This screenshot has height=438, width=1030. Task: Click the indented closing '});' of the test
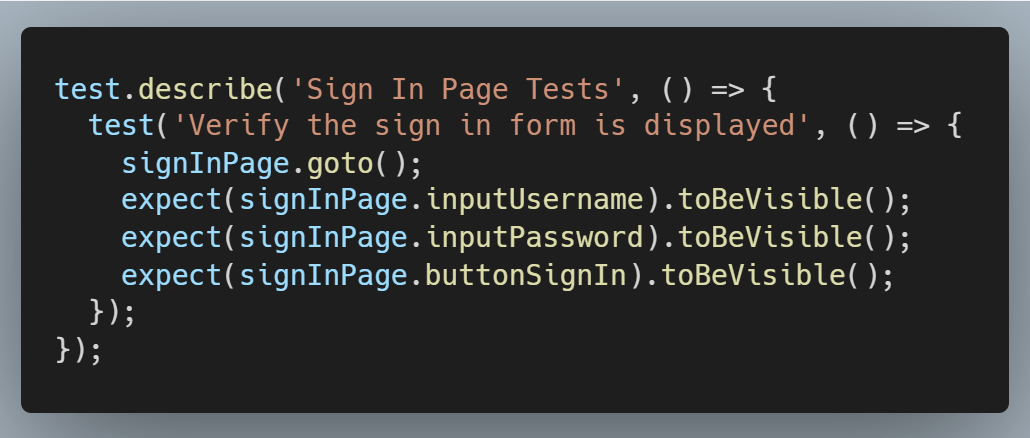[112, 310]
